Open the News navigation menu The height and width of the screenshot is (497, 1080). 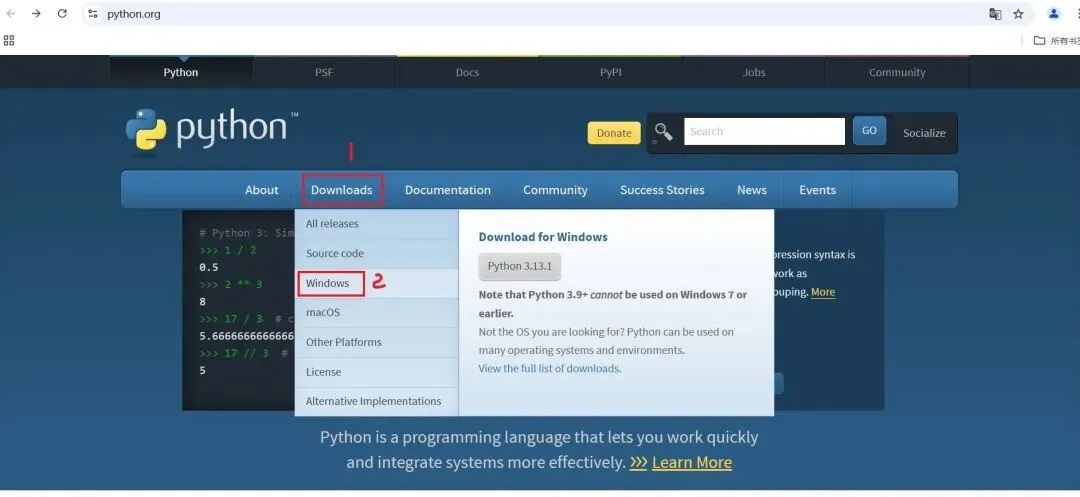coord(751,190)
